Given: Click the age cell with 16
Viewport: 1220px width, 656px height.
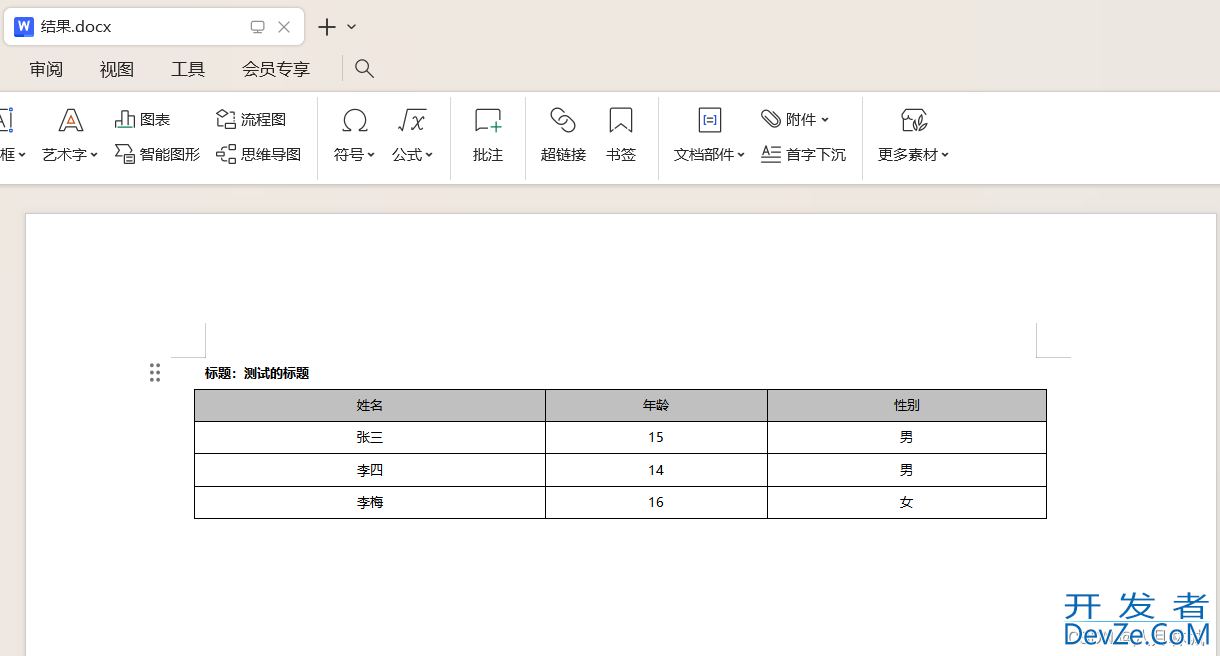Looking at the screenshot, I should coord(656,502).
